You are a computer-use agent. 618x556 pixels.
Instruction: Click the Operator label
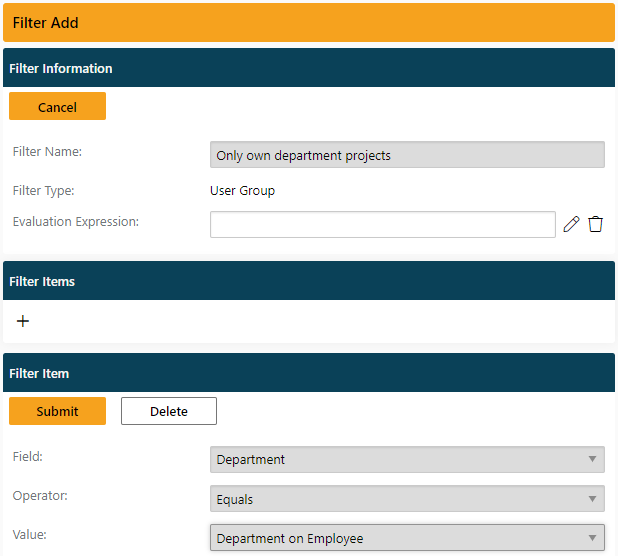[40, 496]
